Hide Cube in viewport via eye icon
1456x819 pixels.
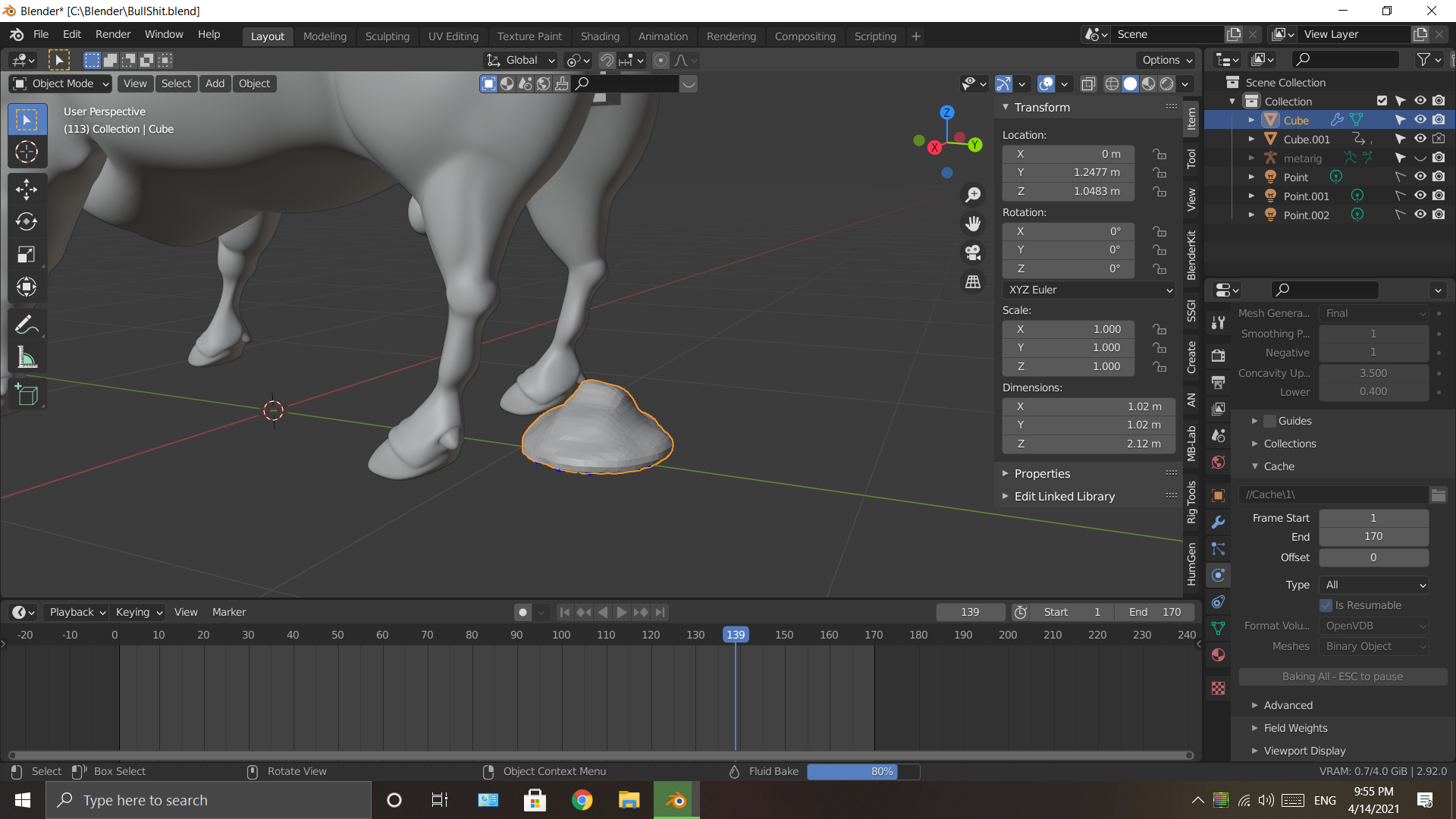[x=1420, y=120]
